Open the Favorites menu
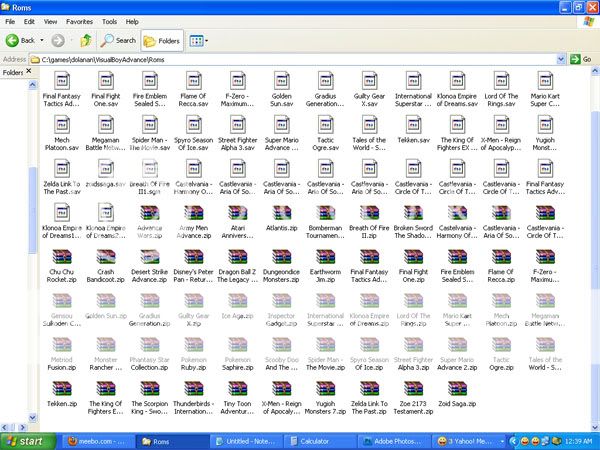This screenshot has width=600, height=450. point(79,21)
